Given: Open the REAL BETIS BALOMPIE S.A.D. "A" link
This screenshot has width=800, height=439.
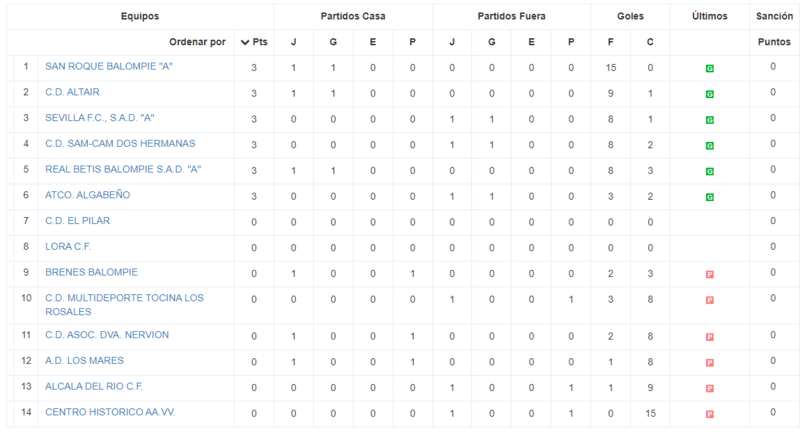Looking at the screenshot, I should tap(123, 169).
